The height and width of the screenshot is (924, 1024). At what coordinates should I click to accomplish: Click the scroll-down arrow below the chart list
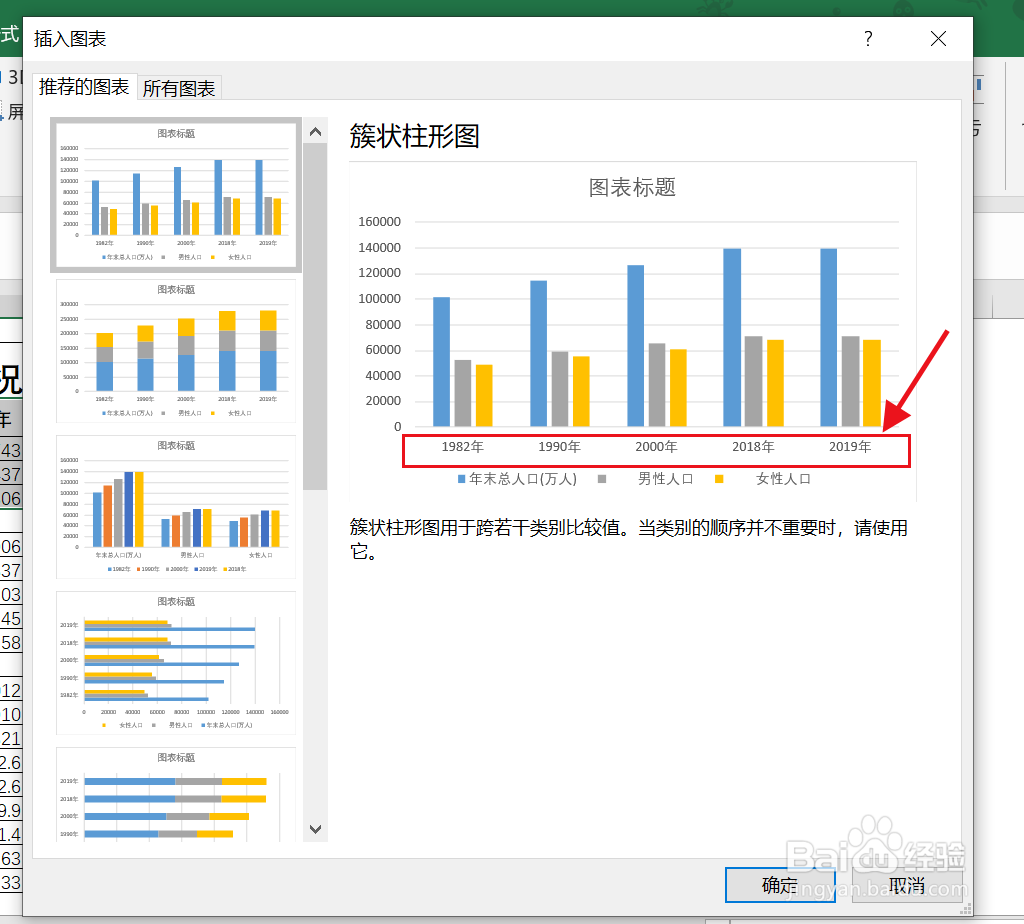(x=315, y=829)
